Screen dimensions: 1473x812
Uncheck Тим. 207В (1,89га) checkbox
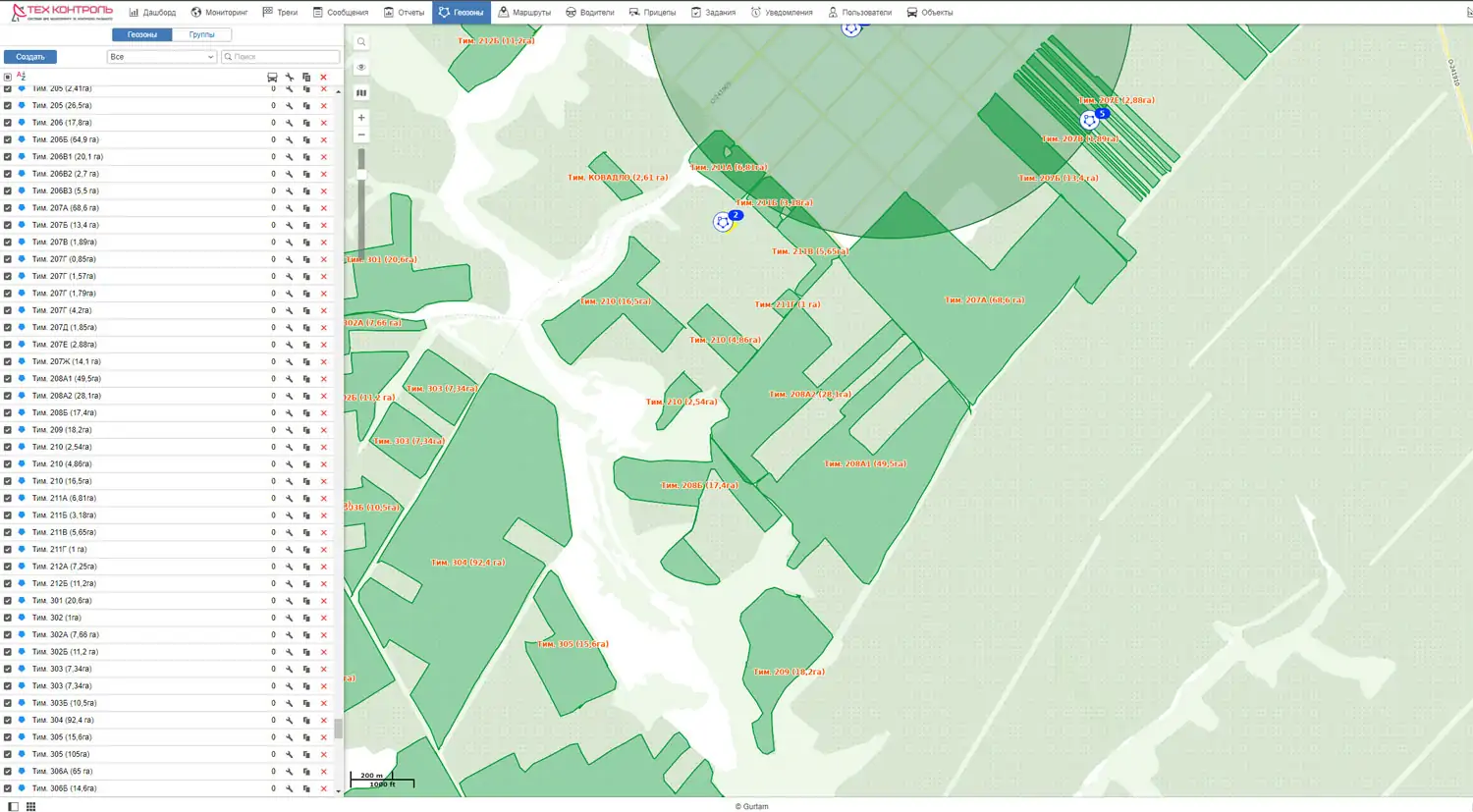[x=8, y=242]
